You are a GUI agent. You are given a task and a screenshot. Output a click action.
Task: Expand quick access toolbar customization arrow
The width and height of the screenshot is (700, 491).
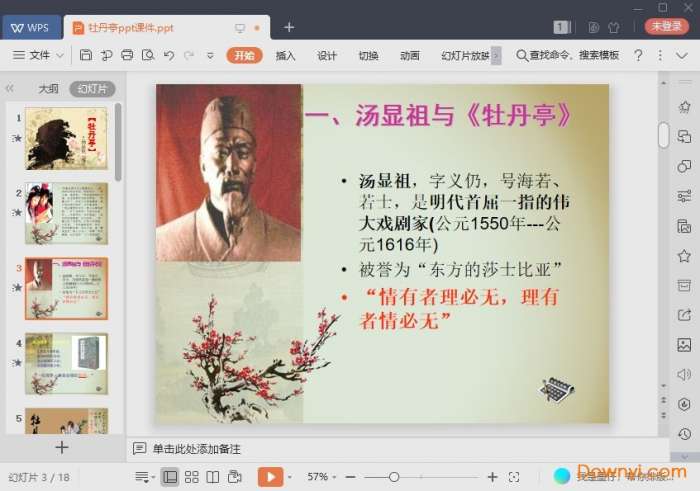pos(210,56)
